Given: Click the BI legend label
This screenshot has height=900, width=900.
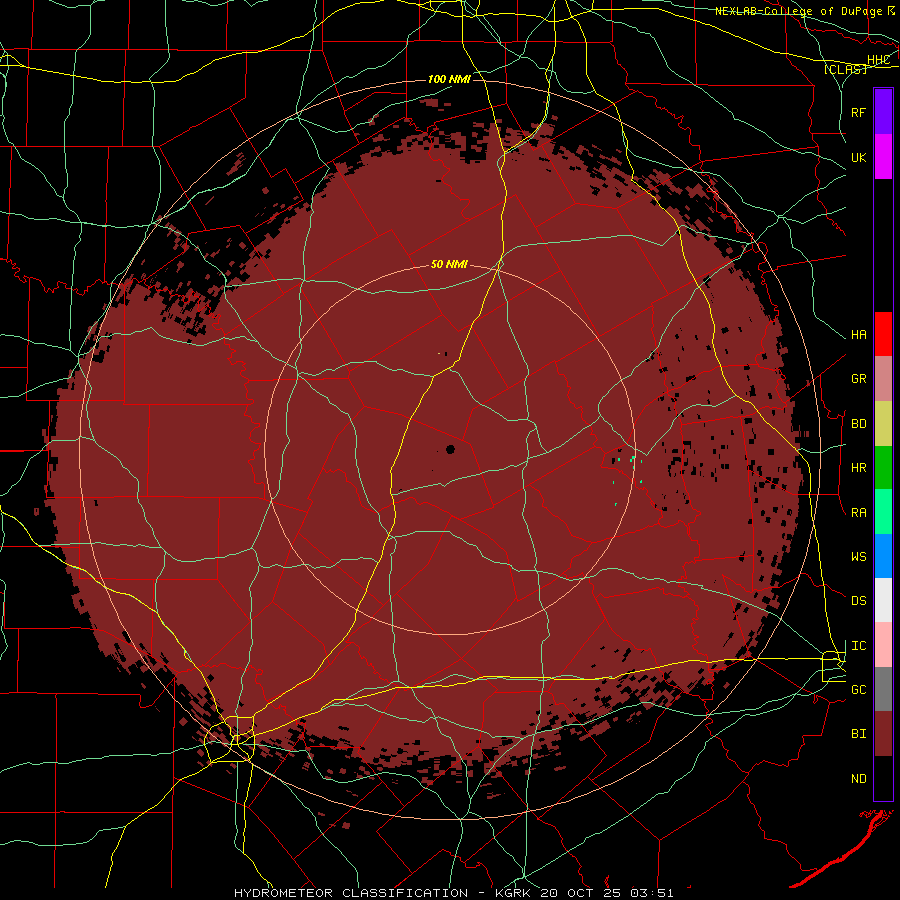Looking at the screenshot, I should tap(858, 734).
